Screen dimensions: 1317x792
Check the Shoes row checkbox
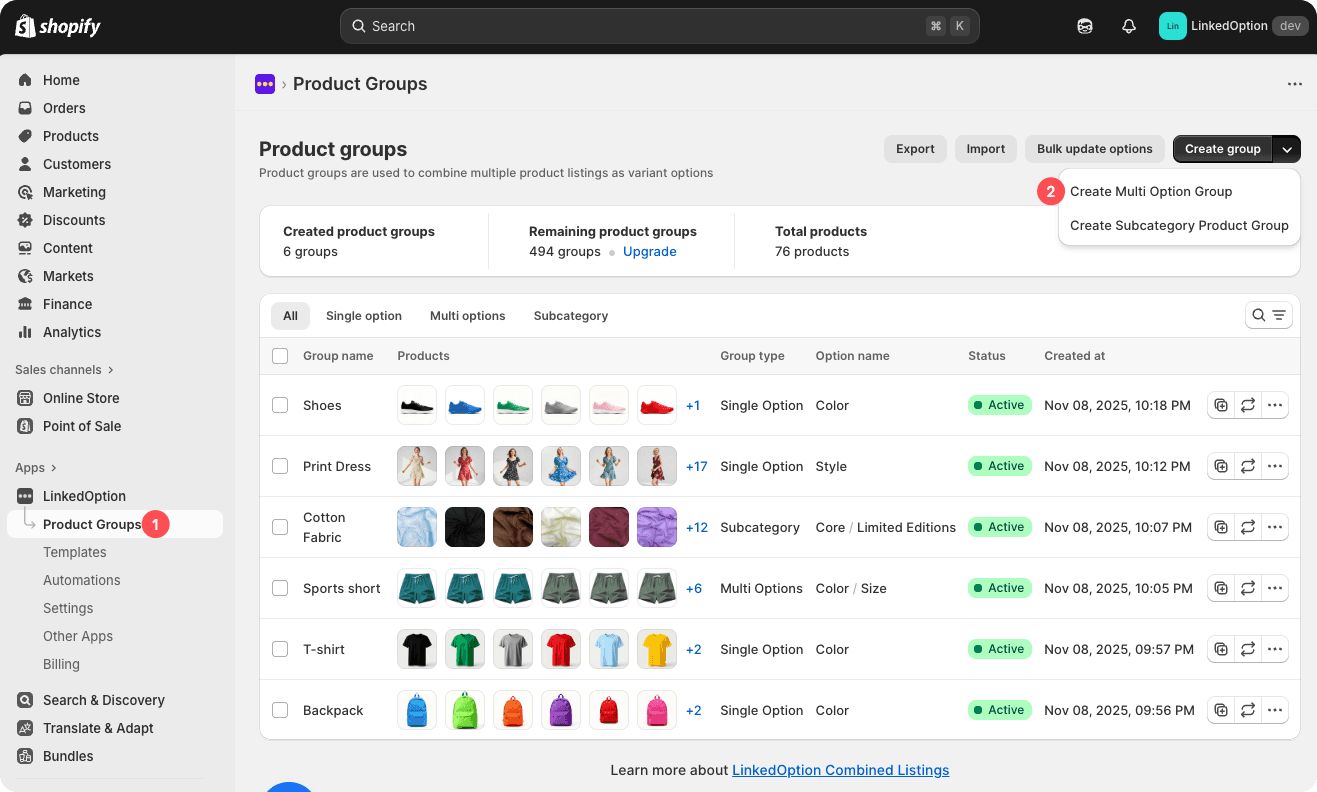(280, 405)
